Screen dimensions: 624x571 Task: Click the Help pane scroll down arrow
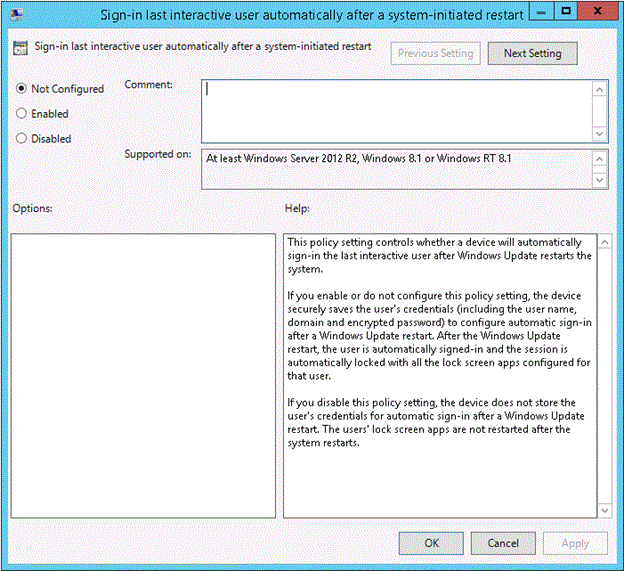point(604,510)
